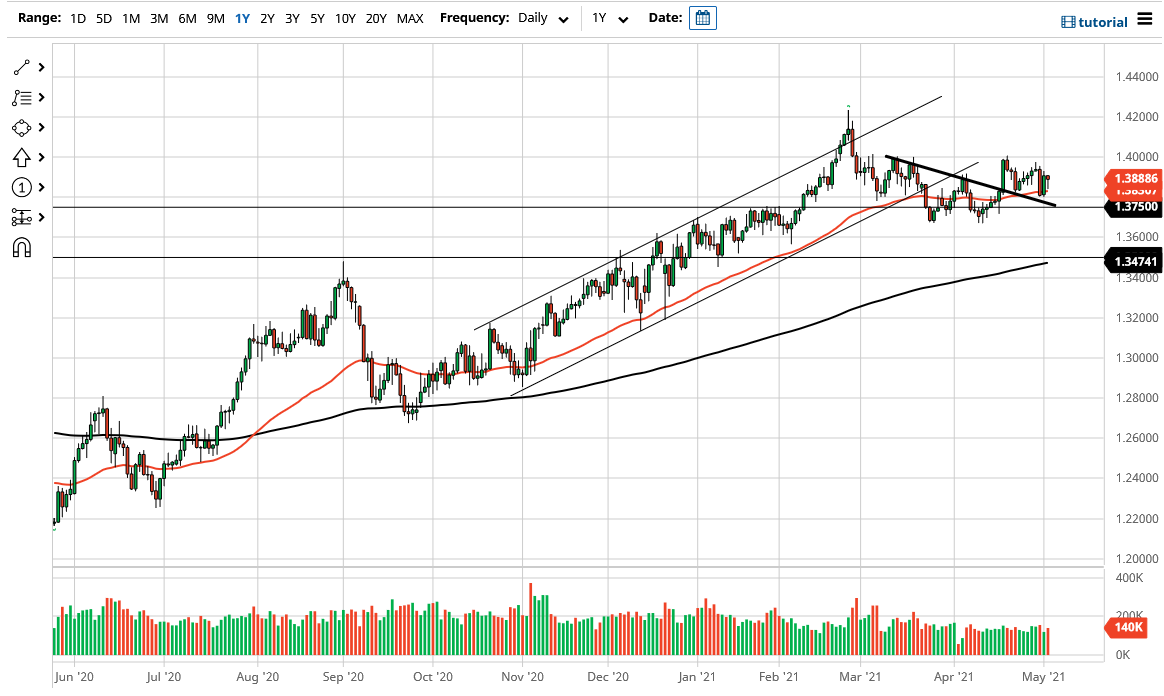Open the hamburger menu icon
The image size is (1164, 696).
coord(1145,20)
